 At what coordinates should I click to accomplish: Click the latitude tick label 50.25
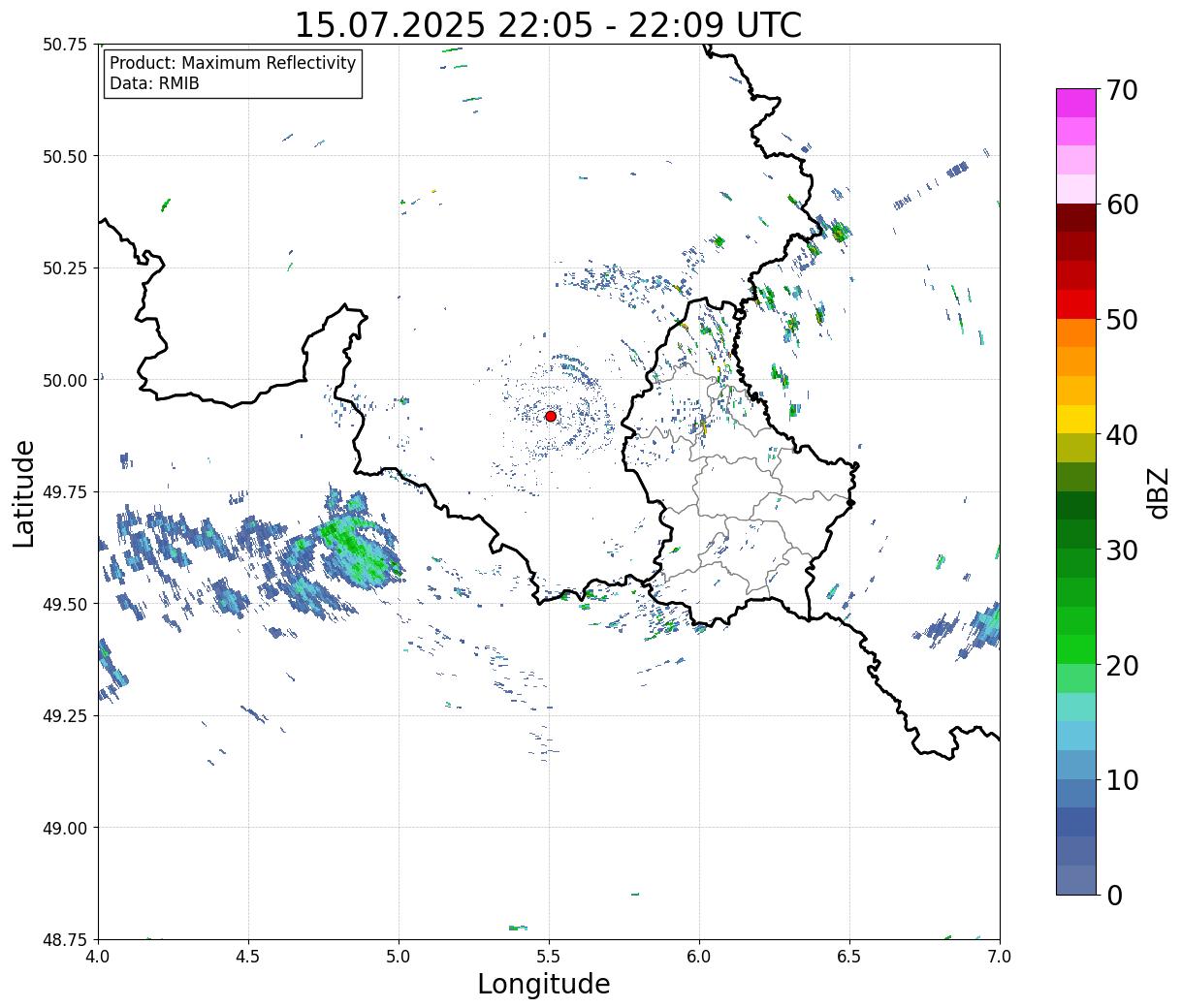(x=66, y=268)
